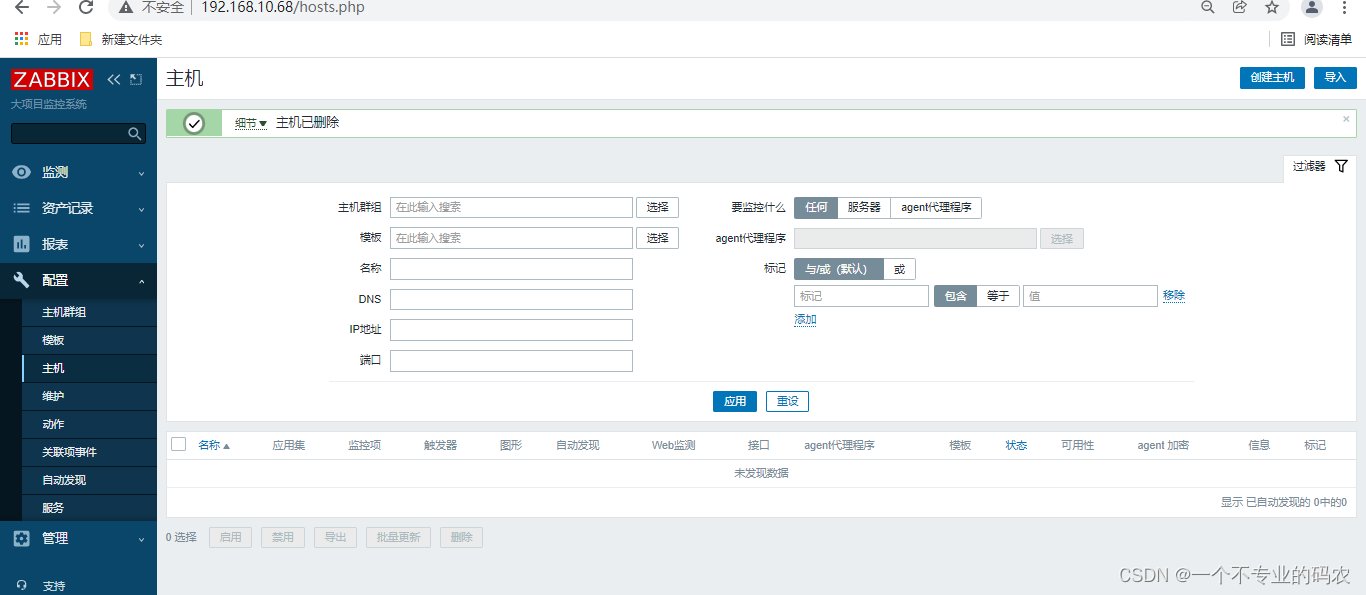Sort by 状态 column header
The width and height of the screenshot is (1366, 595).
[1016, 445]
